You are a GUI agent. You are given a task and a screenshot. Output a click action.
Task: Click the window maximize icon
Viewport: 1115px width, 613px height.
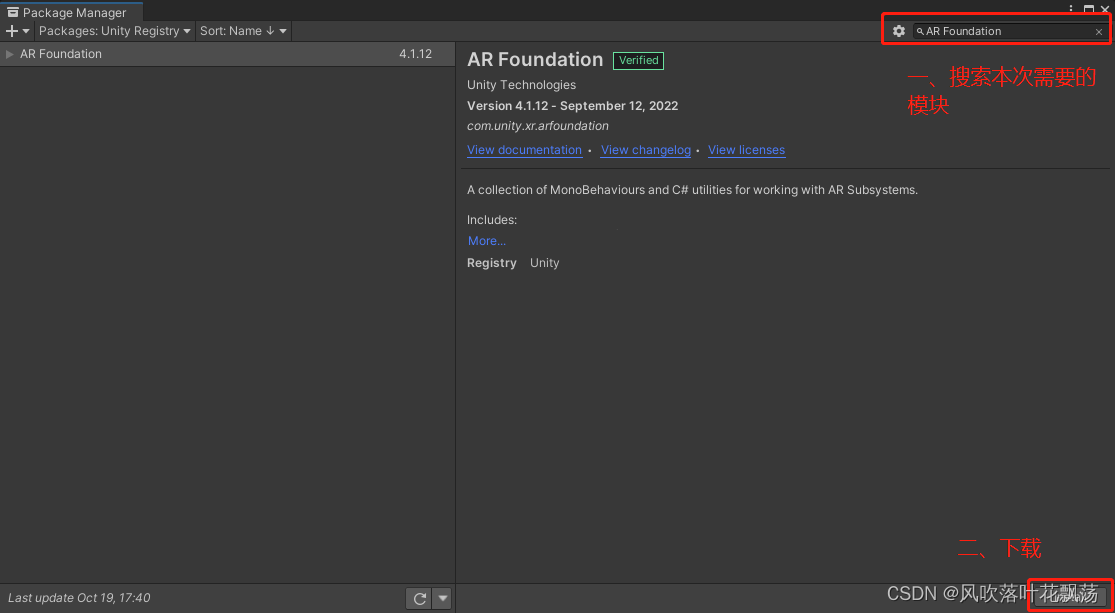point(1088,9)
